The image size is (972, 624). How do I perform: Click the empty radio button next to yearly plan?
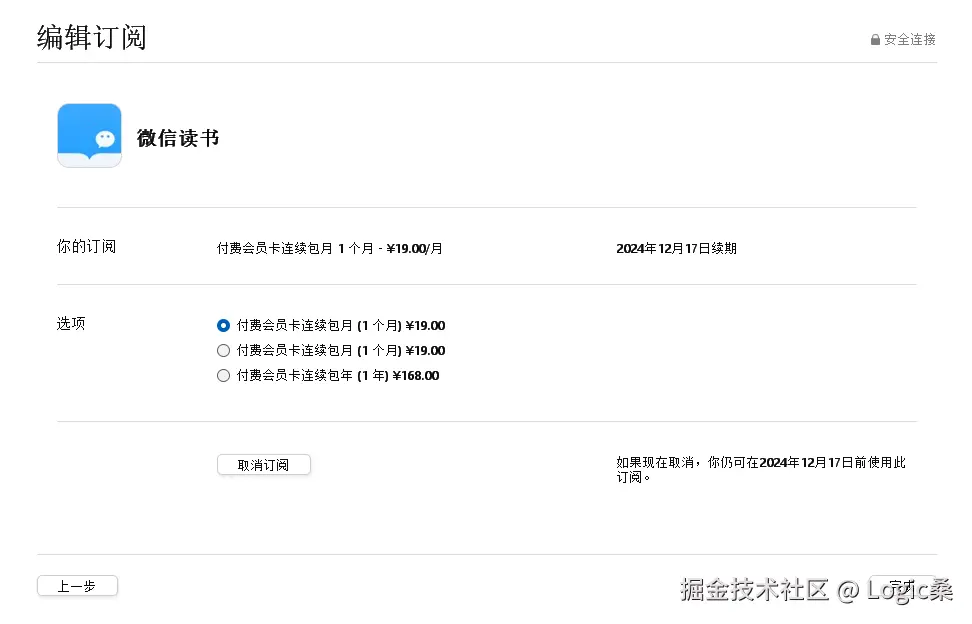223,375
